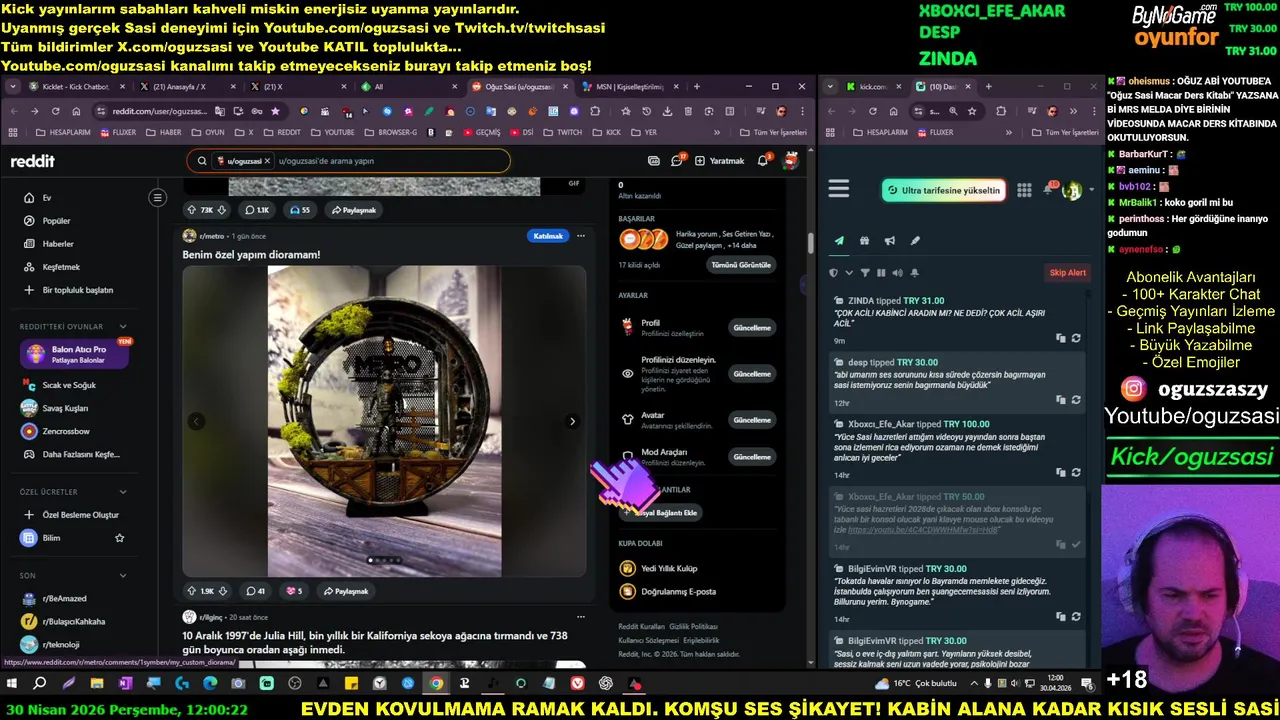Open the apps grid icon in the dashboard
This screenshot has height=720, width=1280.
1024,190
